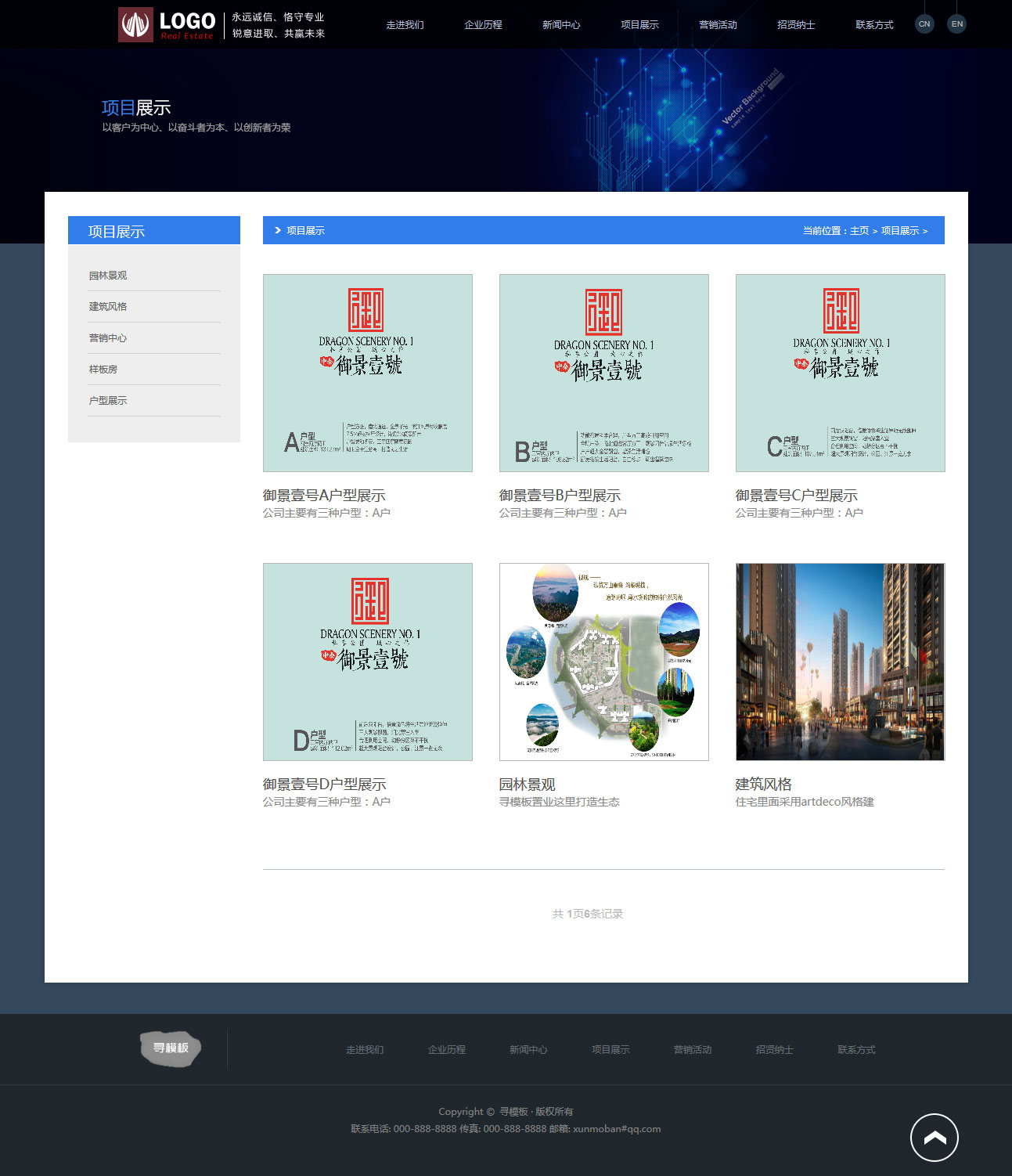Image resolution: width=1012 pixels, height=1176 pixels.
Task: Select 样板房 in the sidebar
Action: tap(103, 370)
